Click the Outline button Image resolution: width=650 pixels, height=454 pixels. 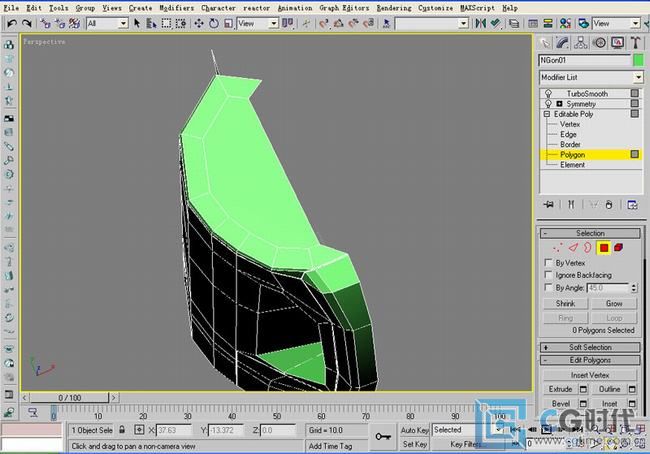(609, 389)
